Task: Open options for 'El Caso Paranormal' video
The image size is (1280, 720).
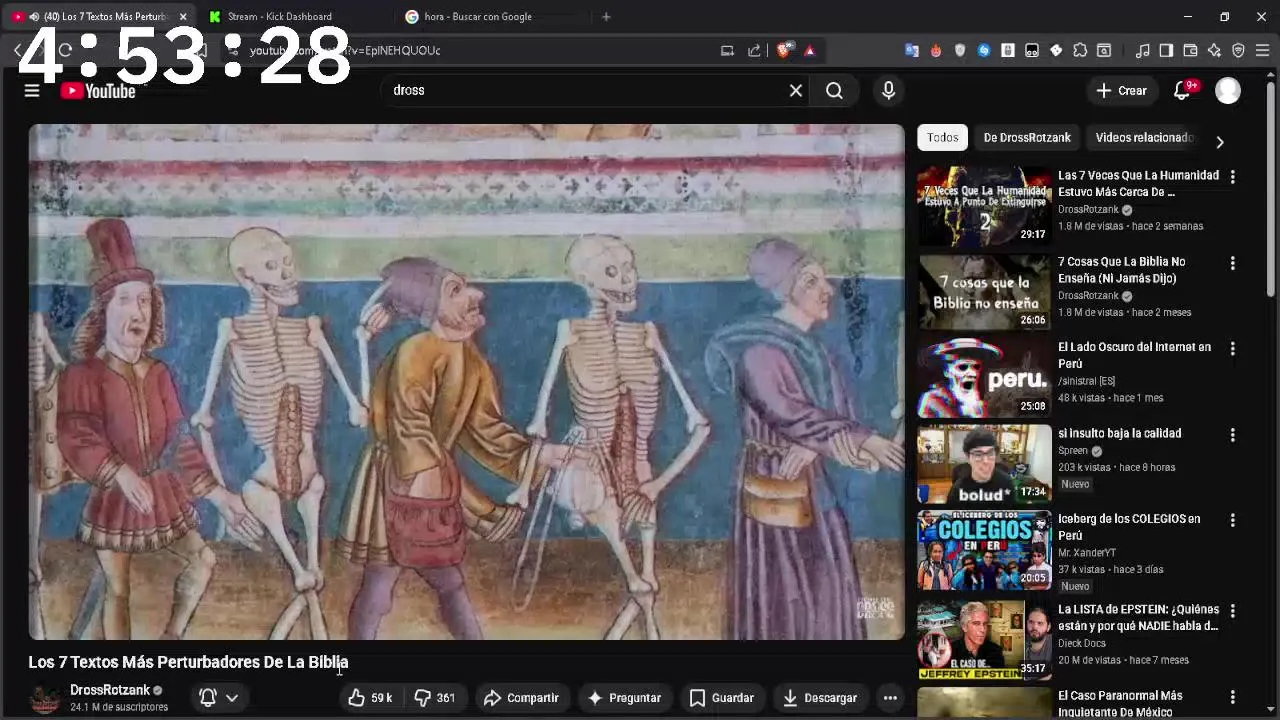Action: [x=1232, y=697]
